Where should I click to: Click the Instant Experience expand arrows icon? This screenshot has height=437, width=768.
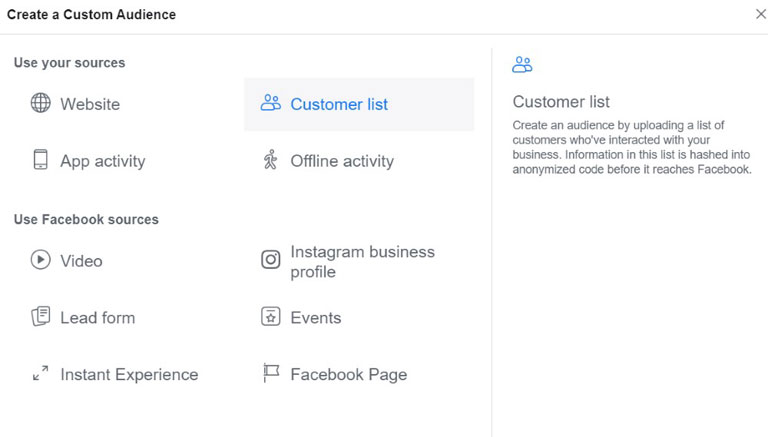[41, 373]
